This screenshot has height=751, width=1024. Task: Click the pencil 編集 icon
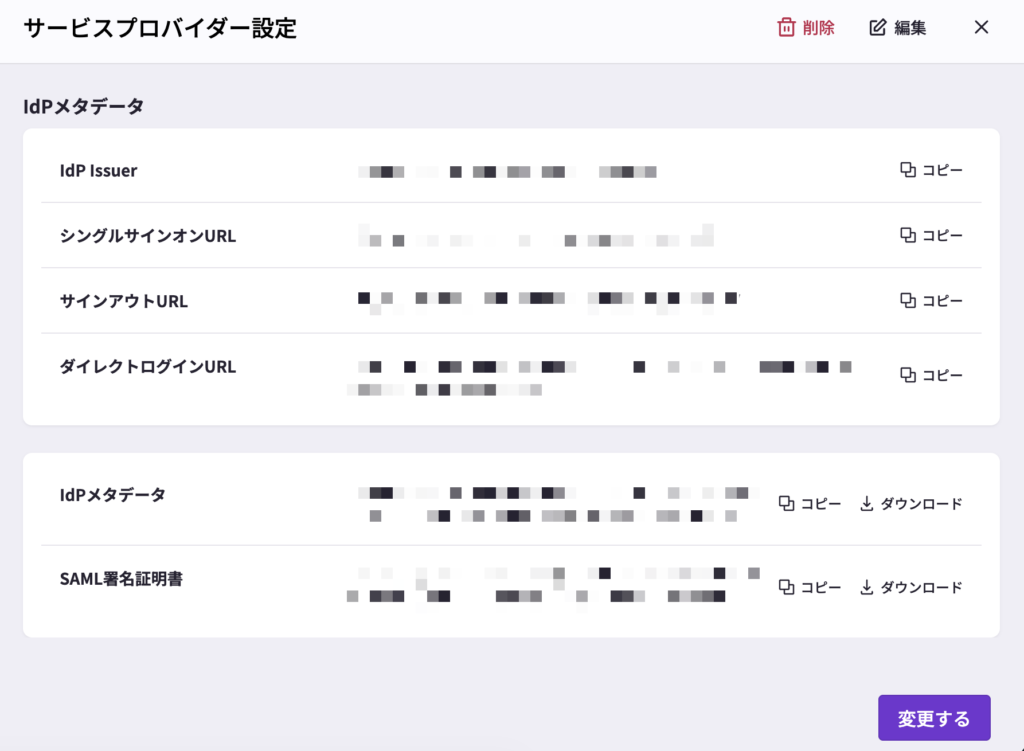[878, 28]
